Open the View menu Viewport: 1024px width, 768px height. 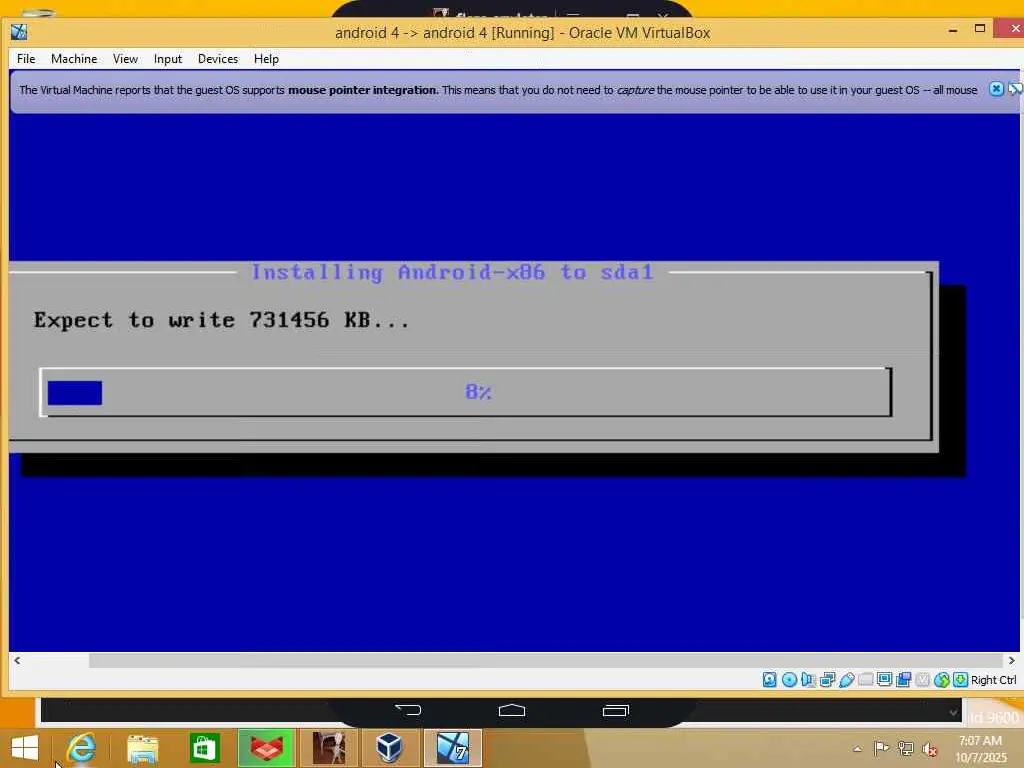(x=125, y=59)
